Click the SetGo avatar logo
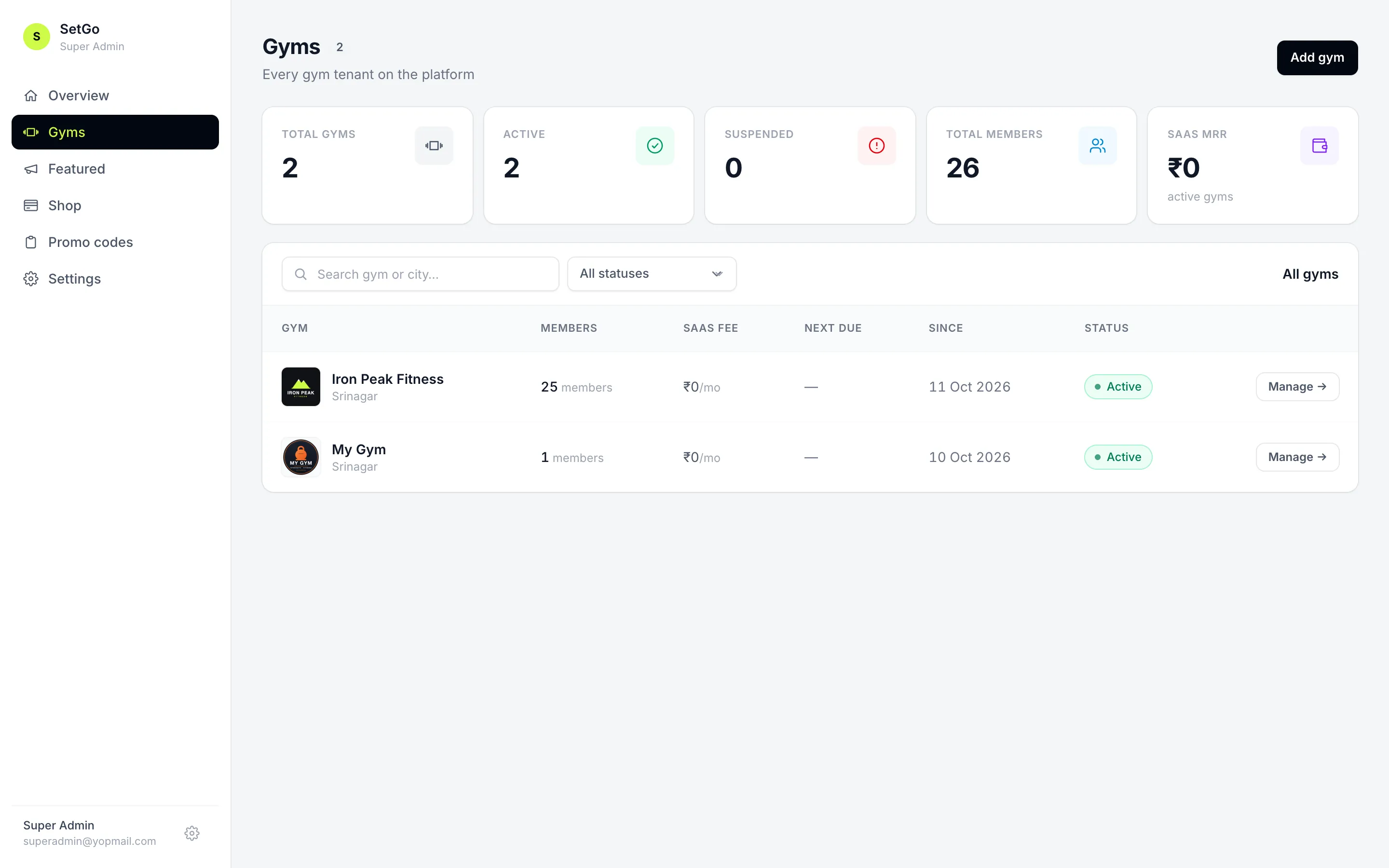 36,37
